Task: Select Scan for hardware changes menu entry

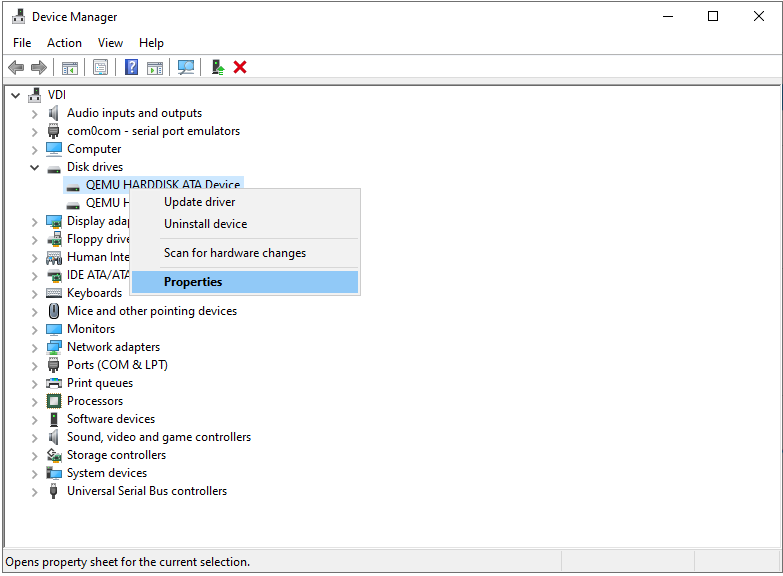Action: click(245, 253)
